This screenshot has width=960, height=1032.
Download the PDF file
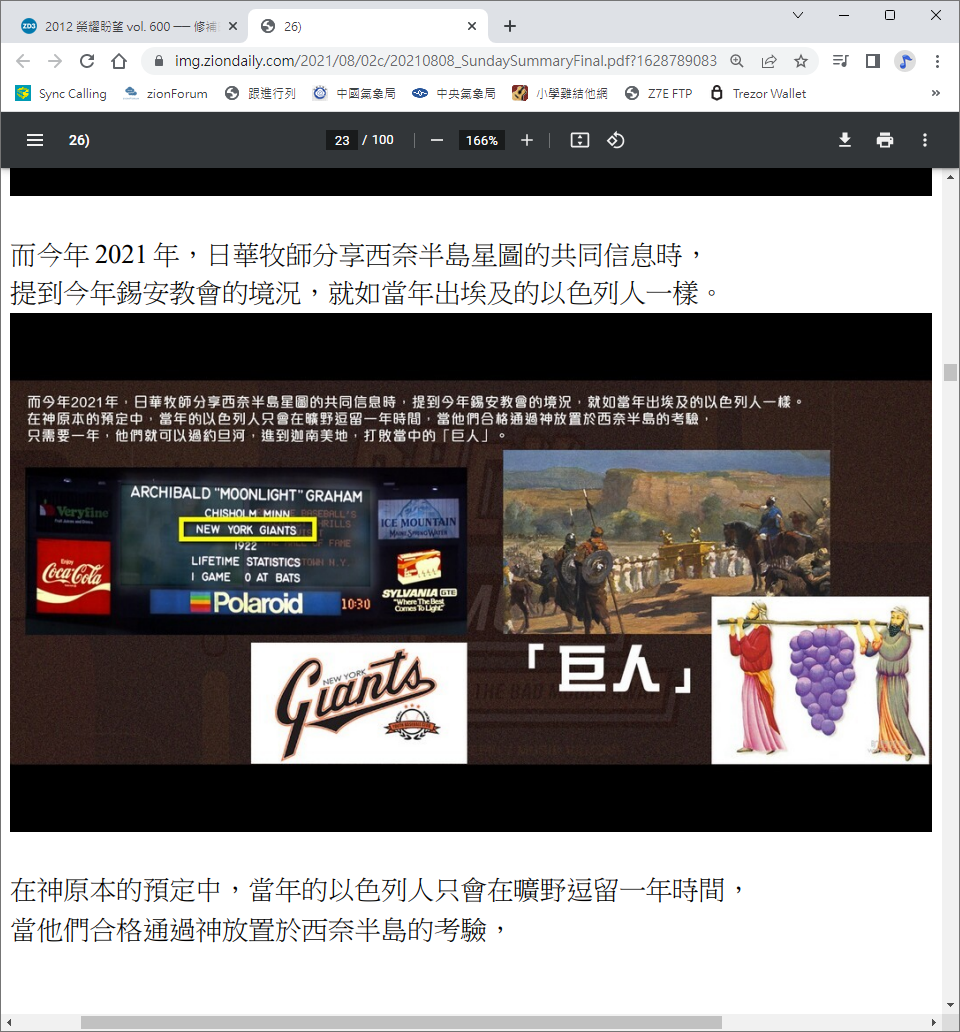(845, 140)
